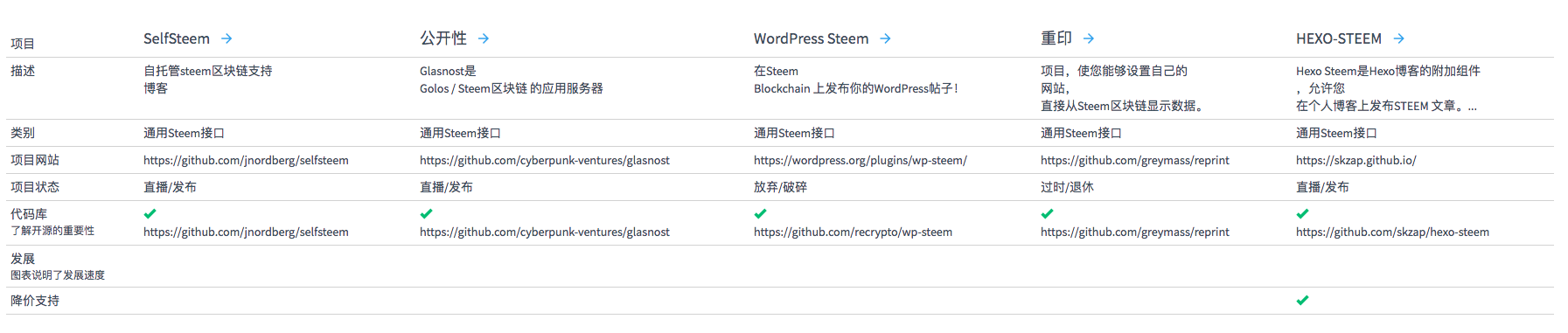Open cyberpunk-ventures/glasnost code repository link
1568x333 pixels.
click(x=545, y=232)
